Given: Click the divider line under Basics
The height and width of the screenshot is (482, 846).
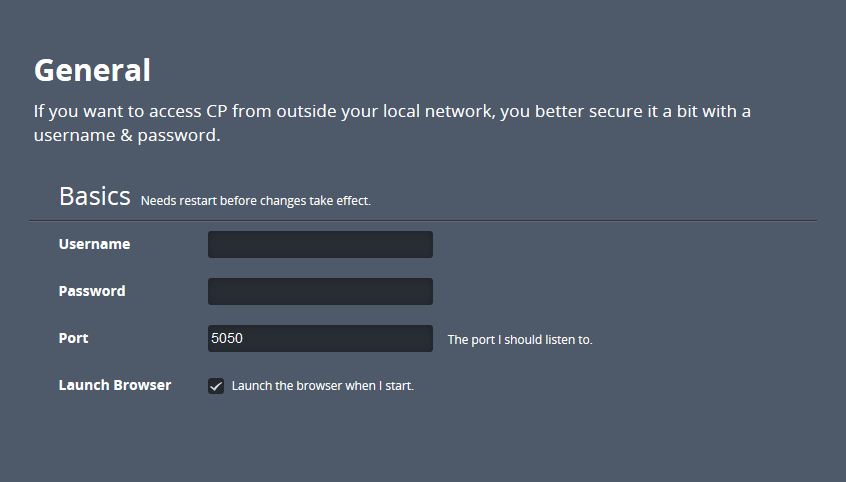Looking at the screenshot, I should coord(423,220).
